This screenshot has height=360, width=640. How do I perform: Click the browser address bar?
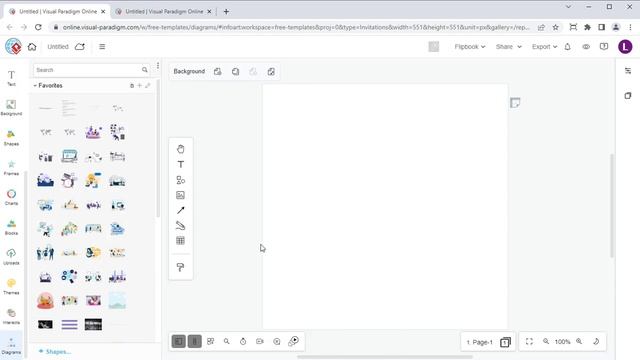tap(296, 27)
